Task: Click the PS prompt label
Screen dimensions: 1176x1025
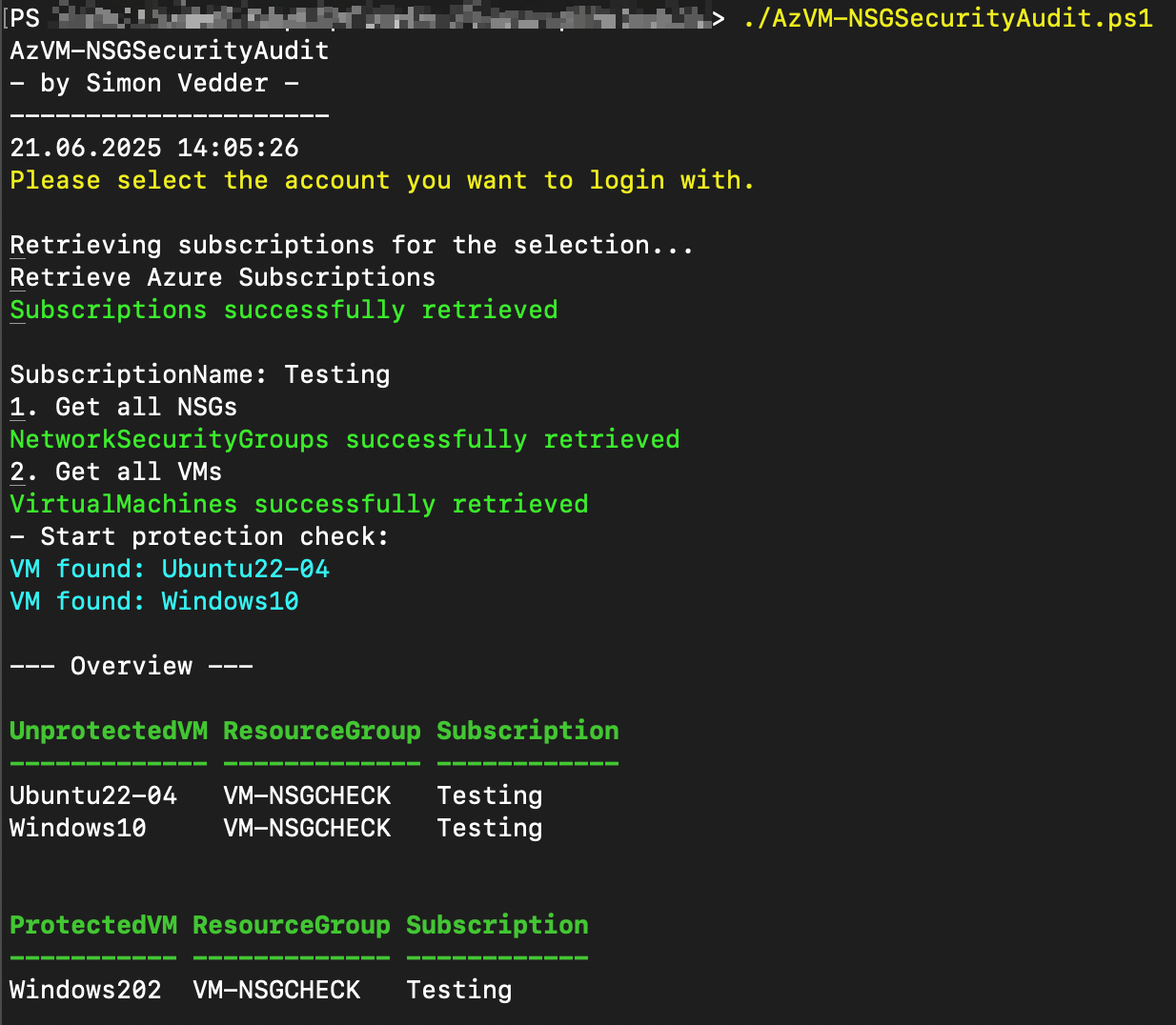Action: coord(26,18)
